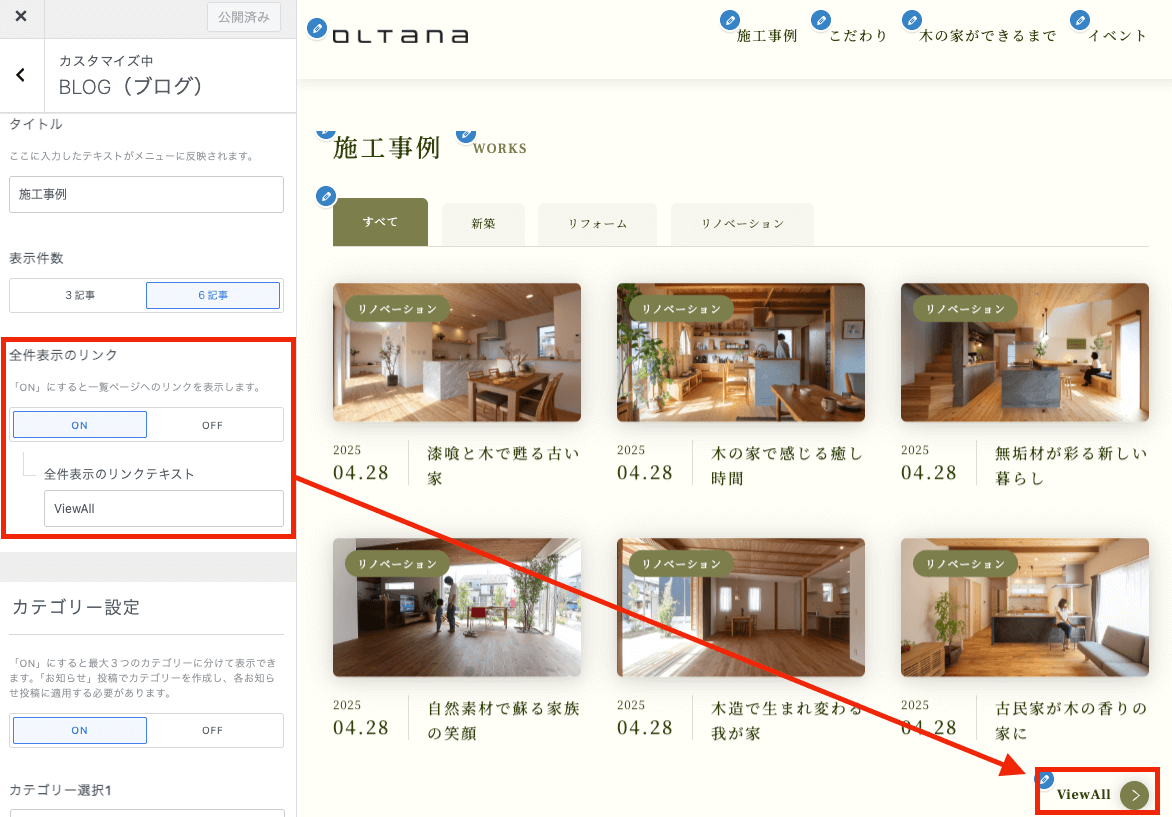
Task: Select the 新築 category tab
Action: pos(484,224)
